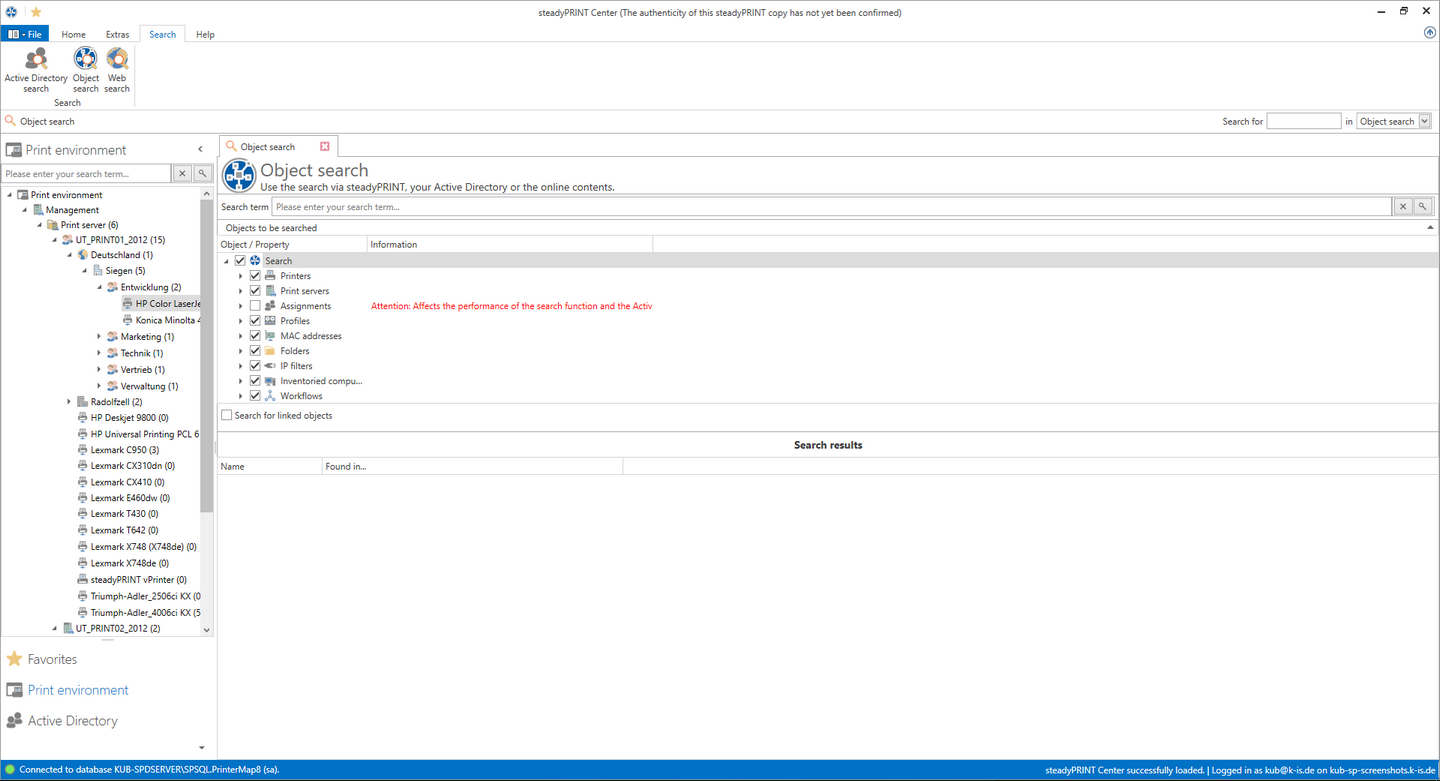The width and height of the screenshot is (1440, 781).
Task: Expand the Radolfzell (2) tree node
Action: click(x=69, y=402)
